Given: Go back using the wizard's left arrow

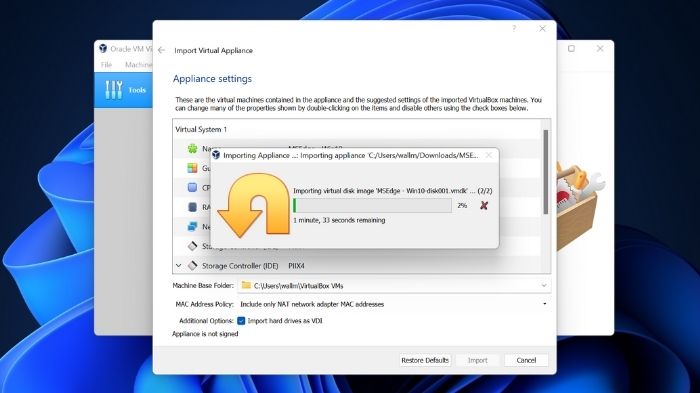Looking at the screenshot, I should pos(162,50).
